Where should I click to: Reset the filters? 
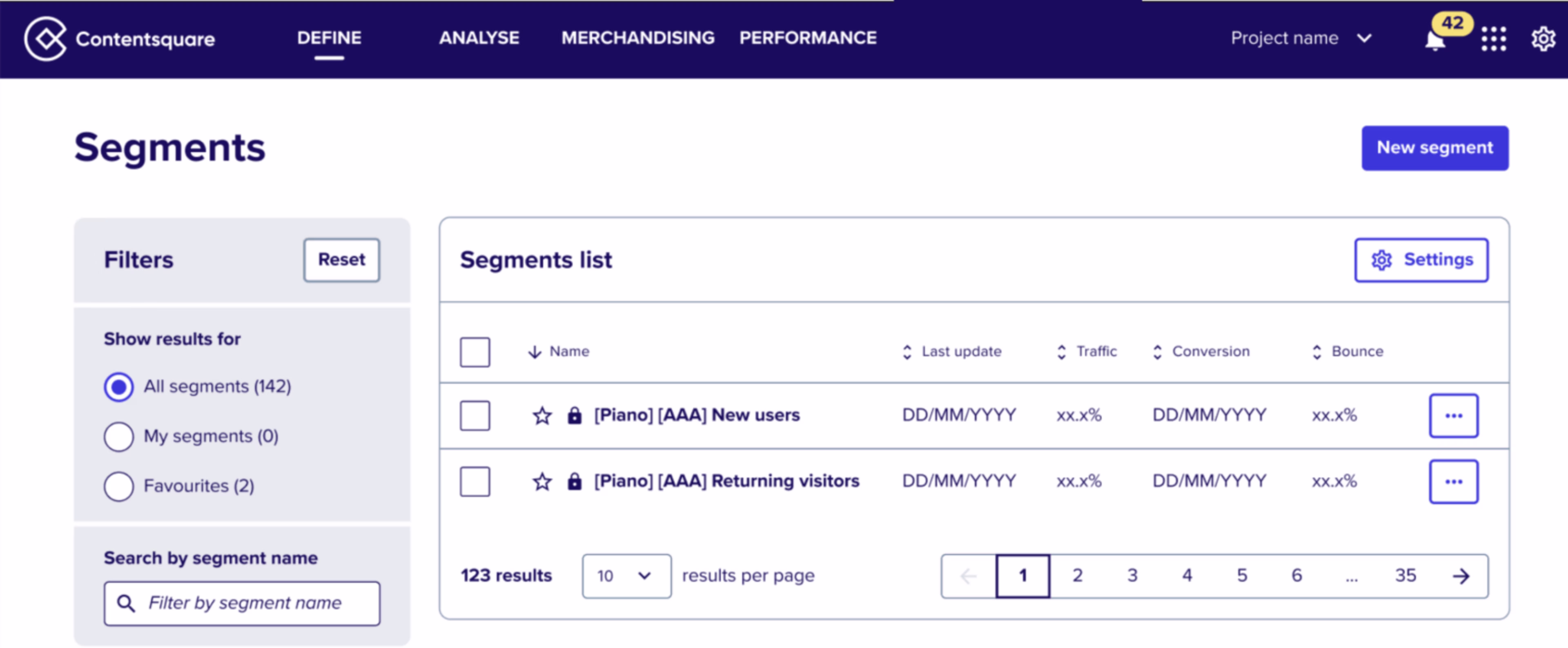coord(341,260)
